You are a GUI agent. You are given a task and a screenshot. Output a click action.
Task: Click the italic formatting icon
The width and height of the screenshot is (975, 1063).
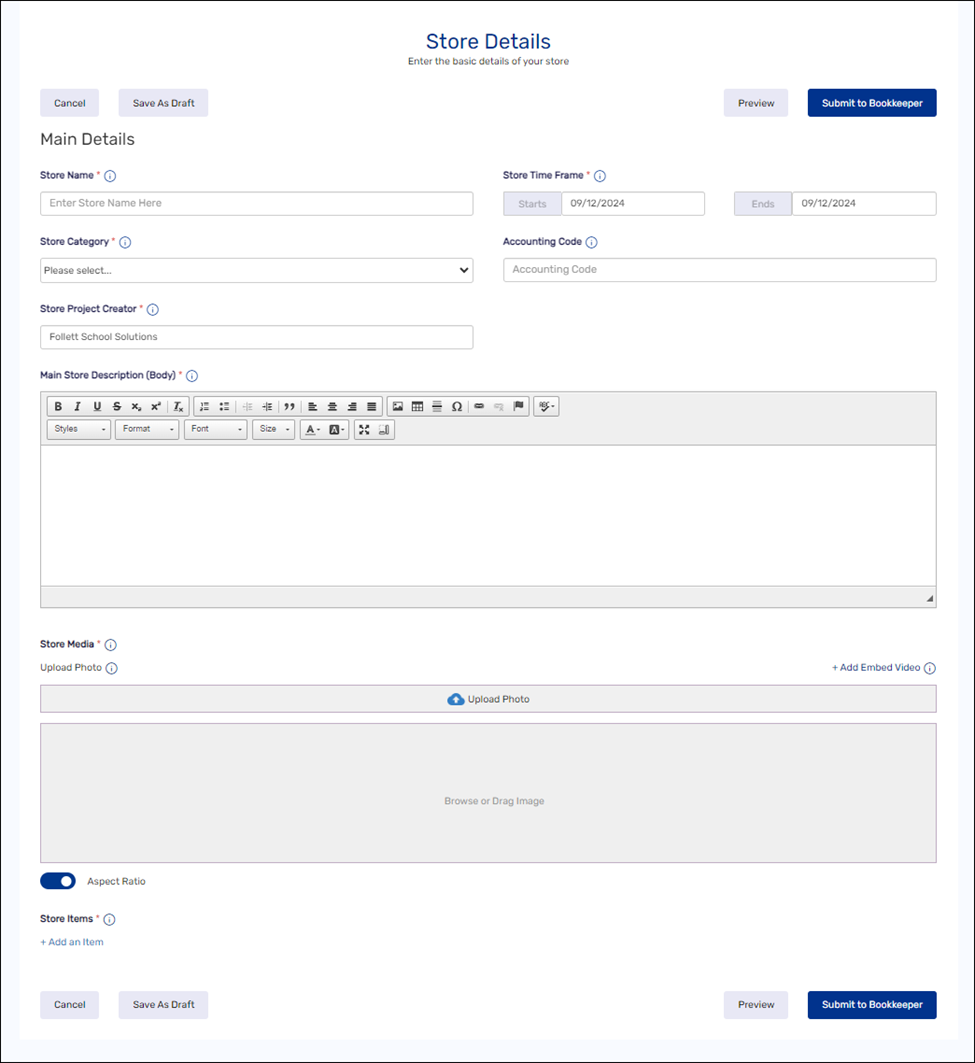click(78, 407)
